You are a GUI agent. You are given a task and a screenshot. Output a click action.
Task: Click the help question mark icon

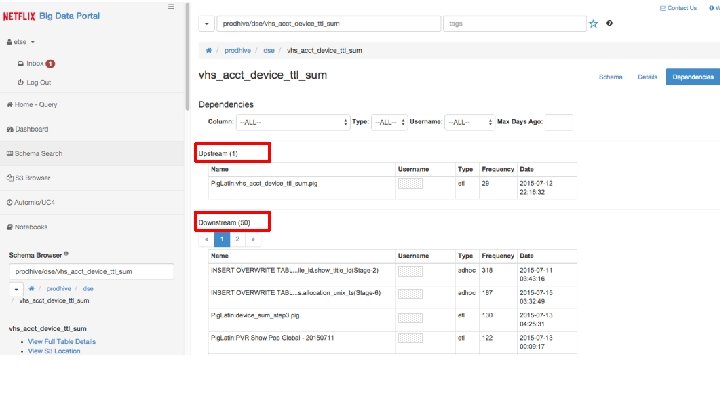pyautogui.click(x=609, y=23)
